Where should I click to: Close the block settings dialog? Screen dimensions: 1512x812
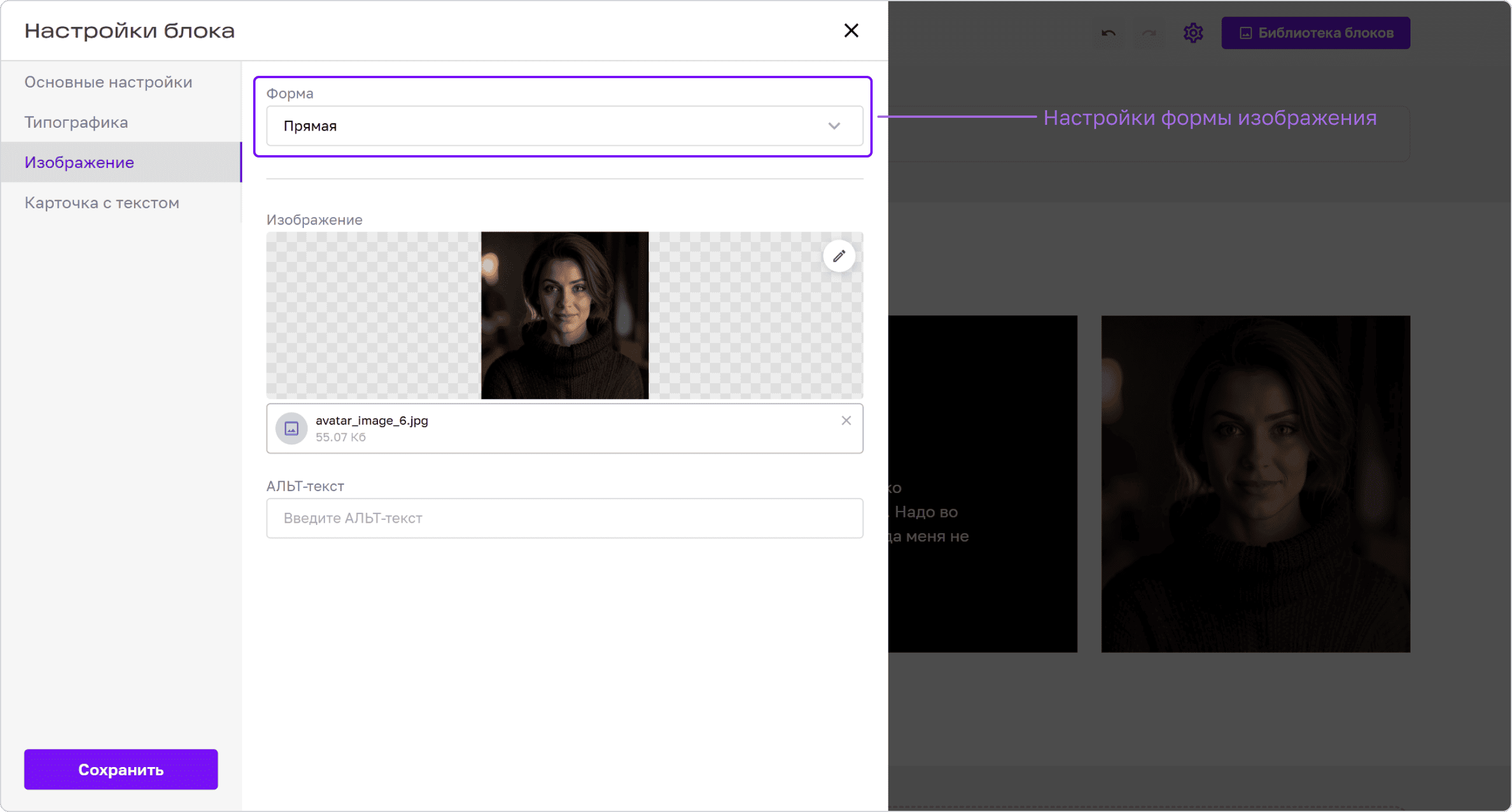pos(850,30)
